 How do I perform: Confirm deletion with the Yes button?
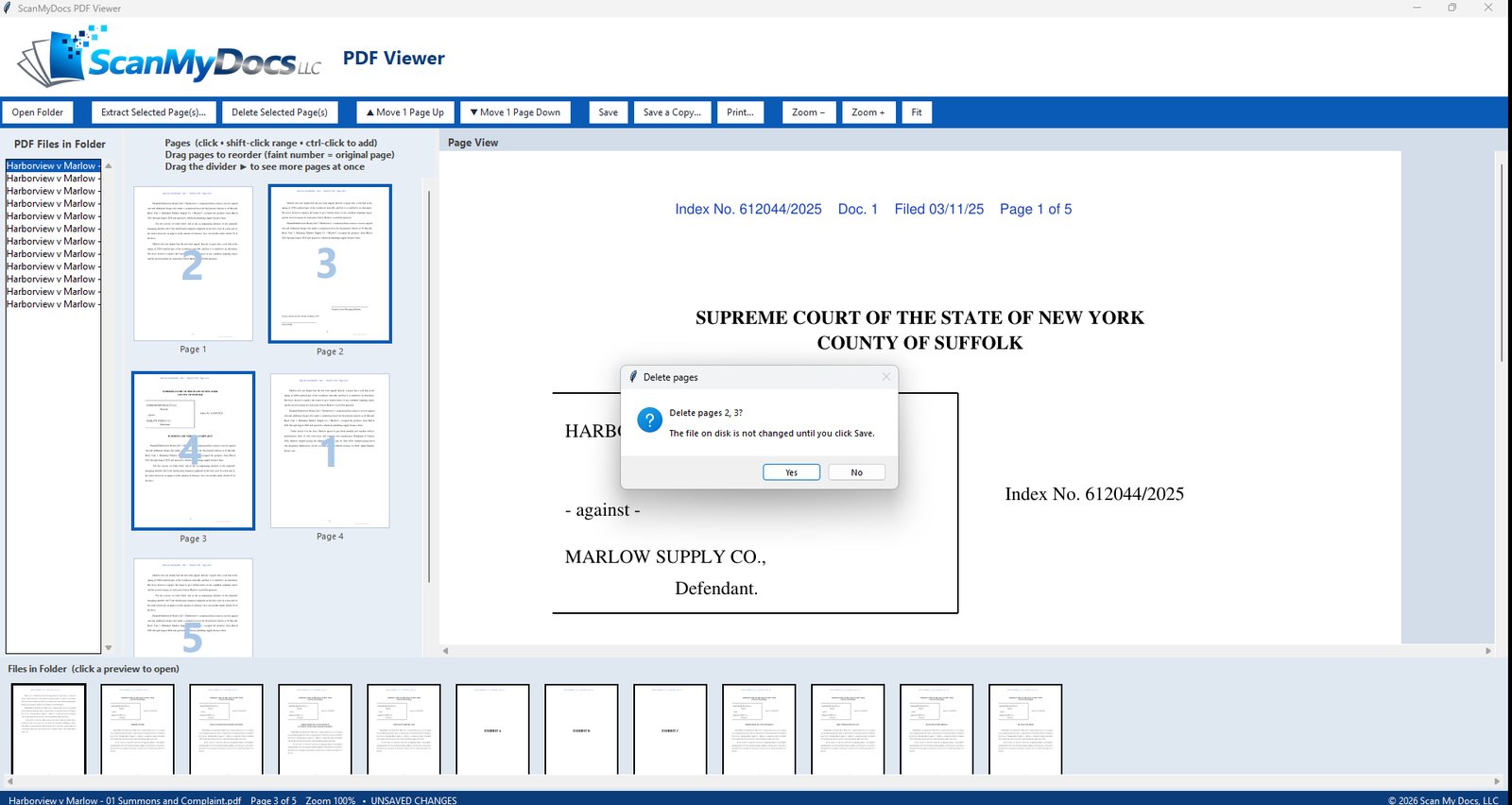point(791,472)
